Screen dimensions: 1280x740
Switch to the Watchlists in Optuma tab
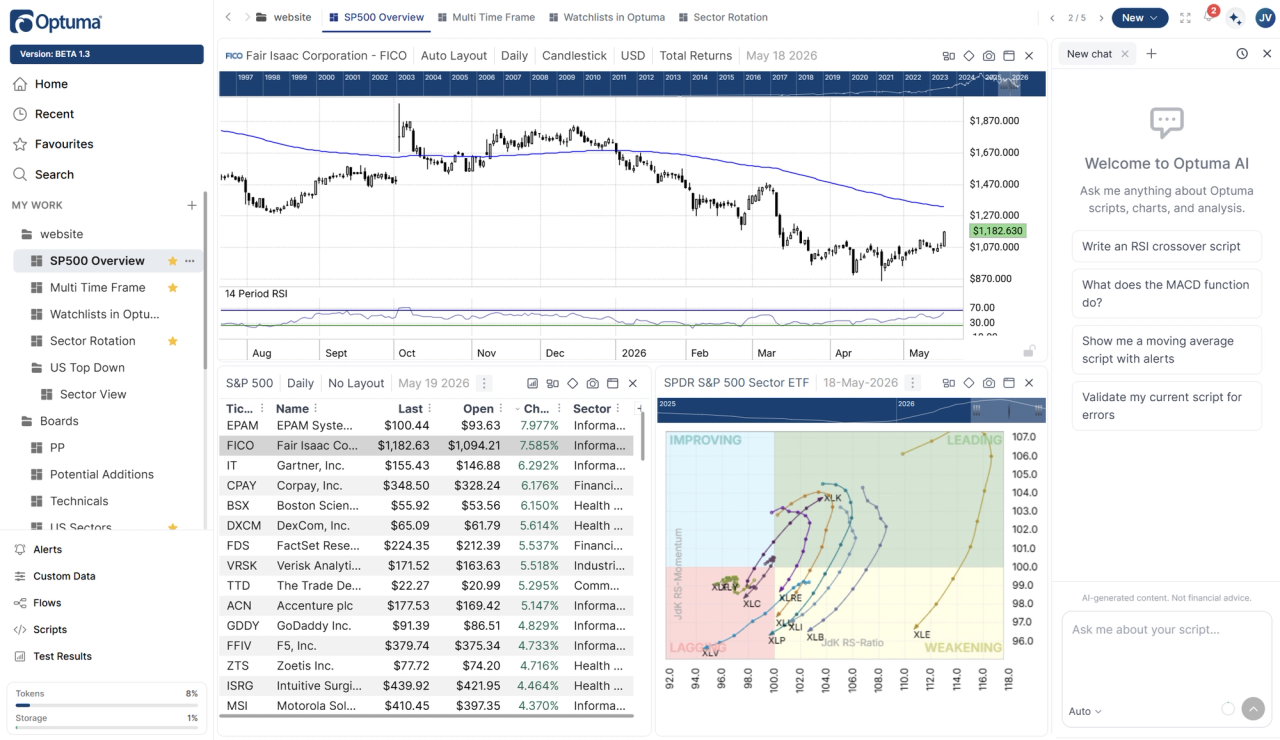606,17
